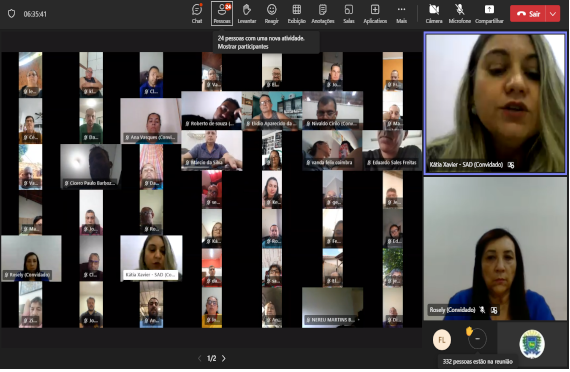Go to next page of participants
The width and height of the screenshot is (570, 372).
click(224, 359)
